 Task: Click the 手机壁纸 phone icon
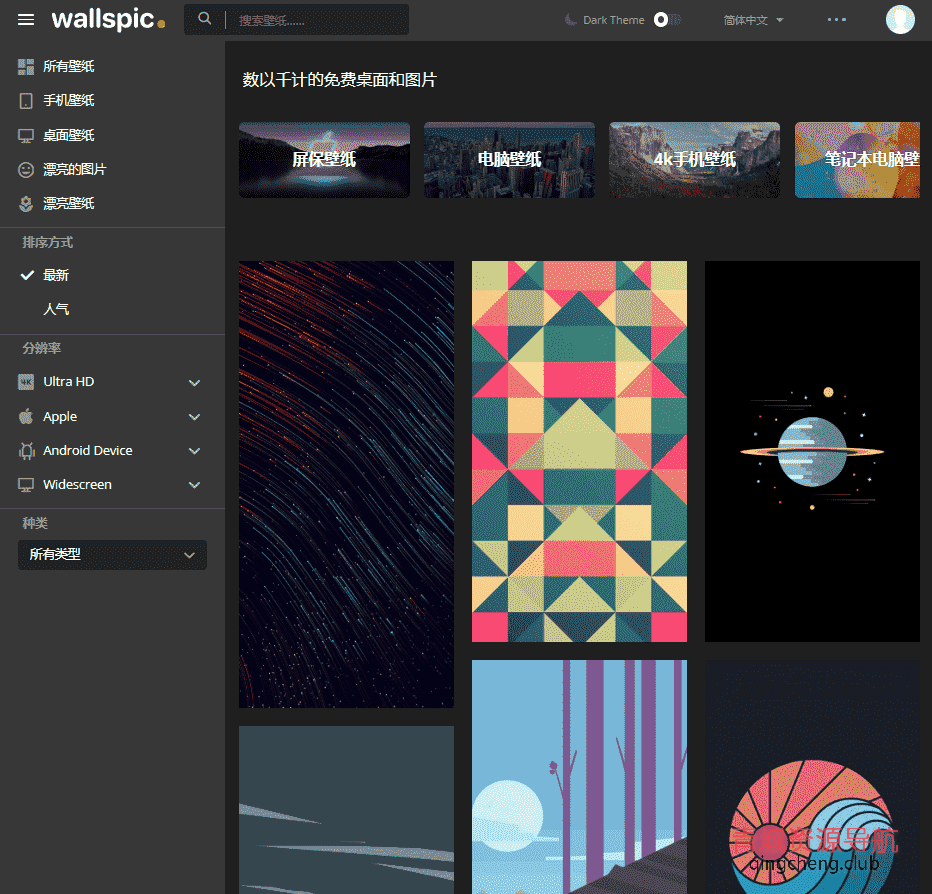(x=26, y=101)
